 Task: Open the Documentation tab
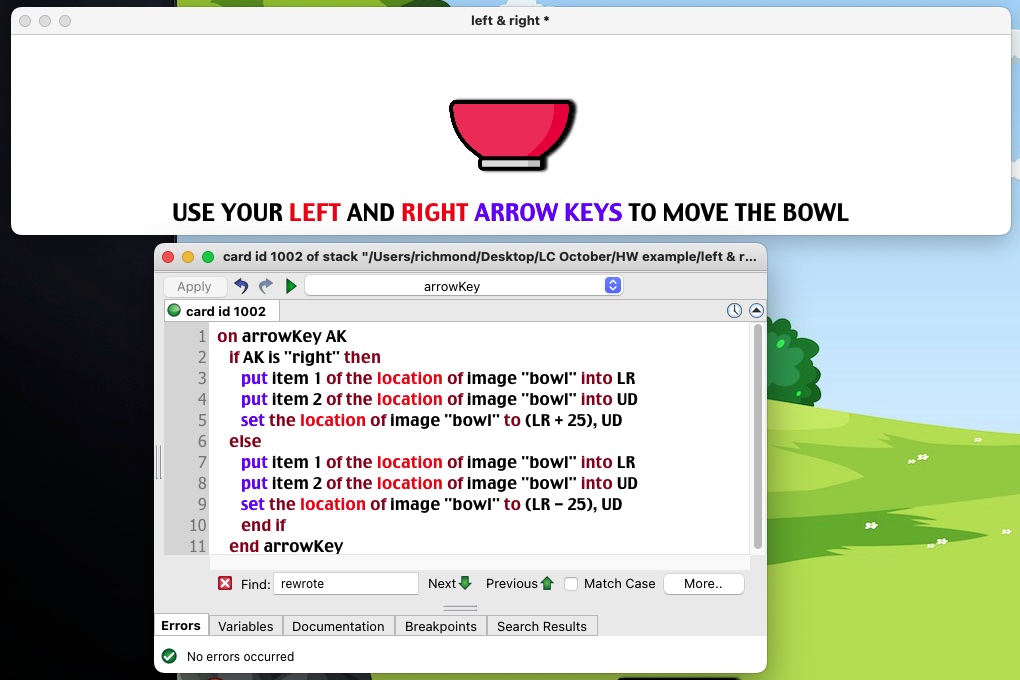click(338, 626)
